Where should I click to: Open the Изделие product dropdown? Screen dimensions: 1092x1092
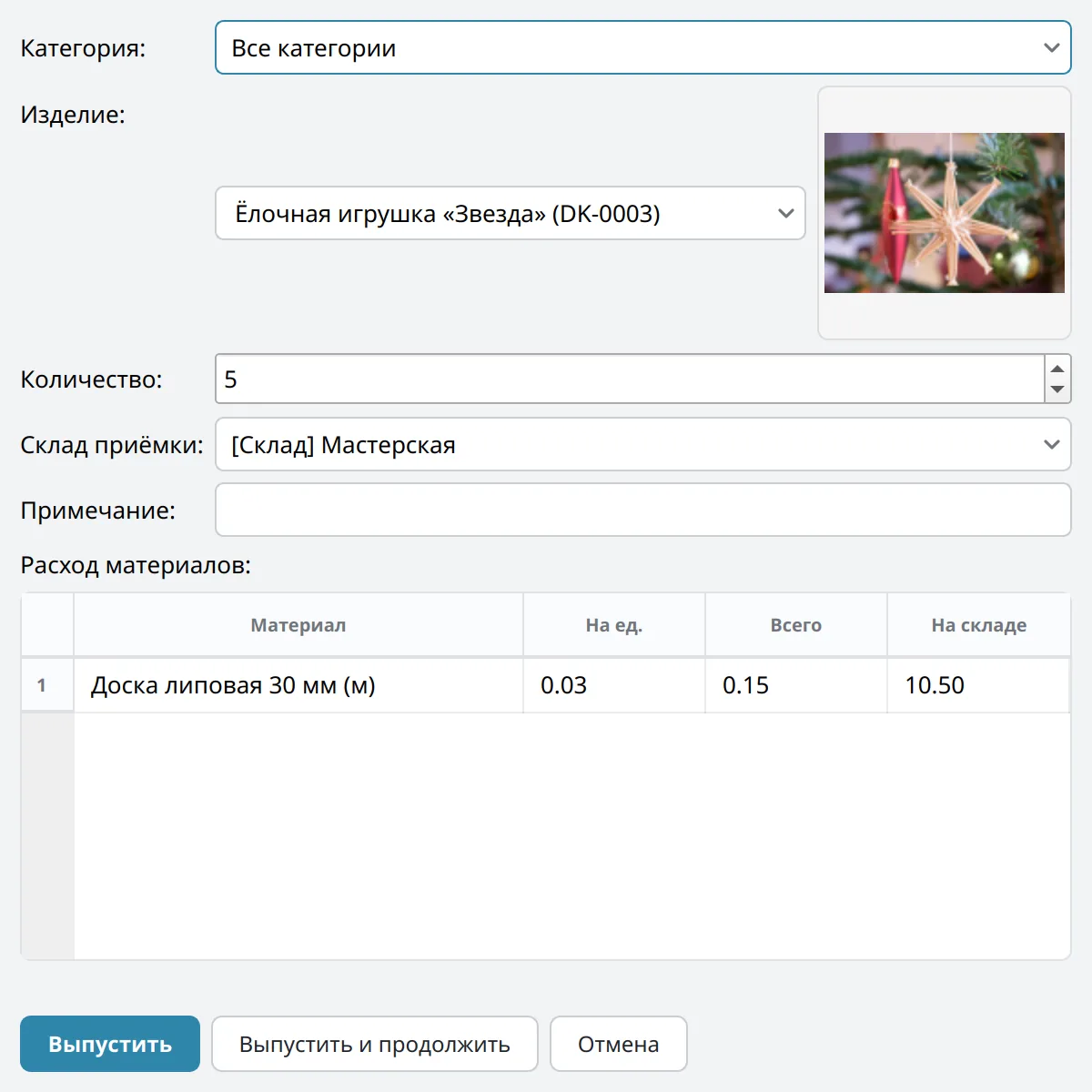pyautogui.click(x=510, y=213)
